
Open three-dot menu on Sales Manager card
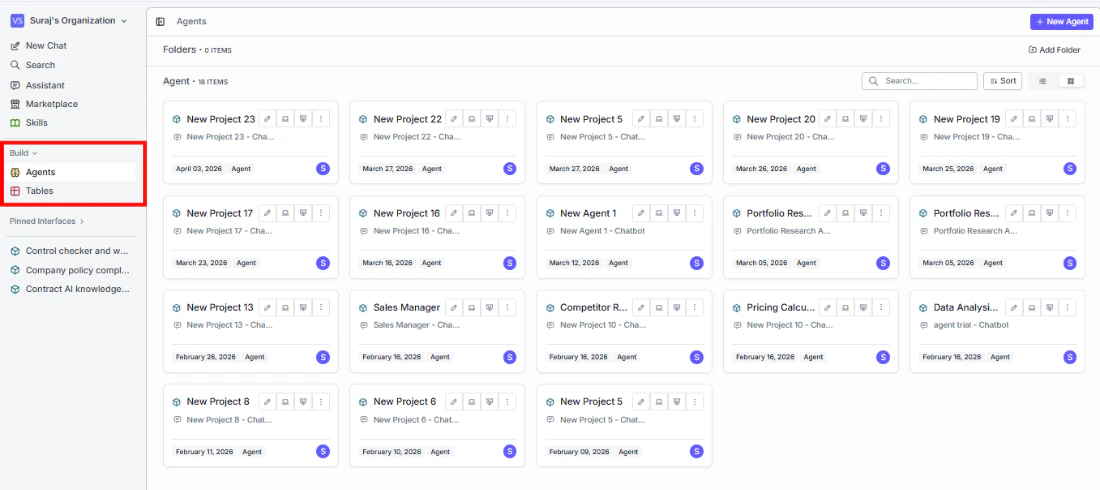pos(507,307)
